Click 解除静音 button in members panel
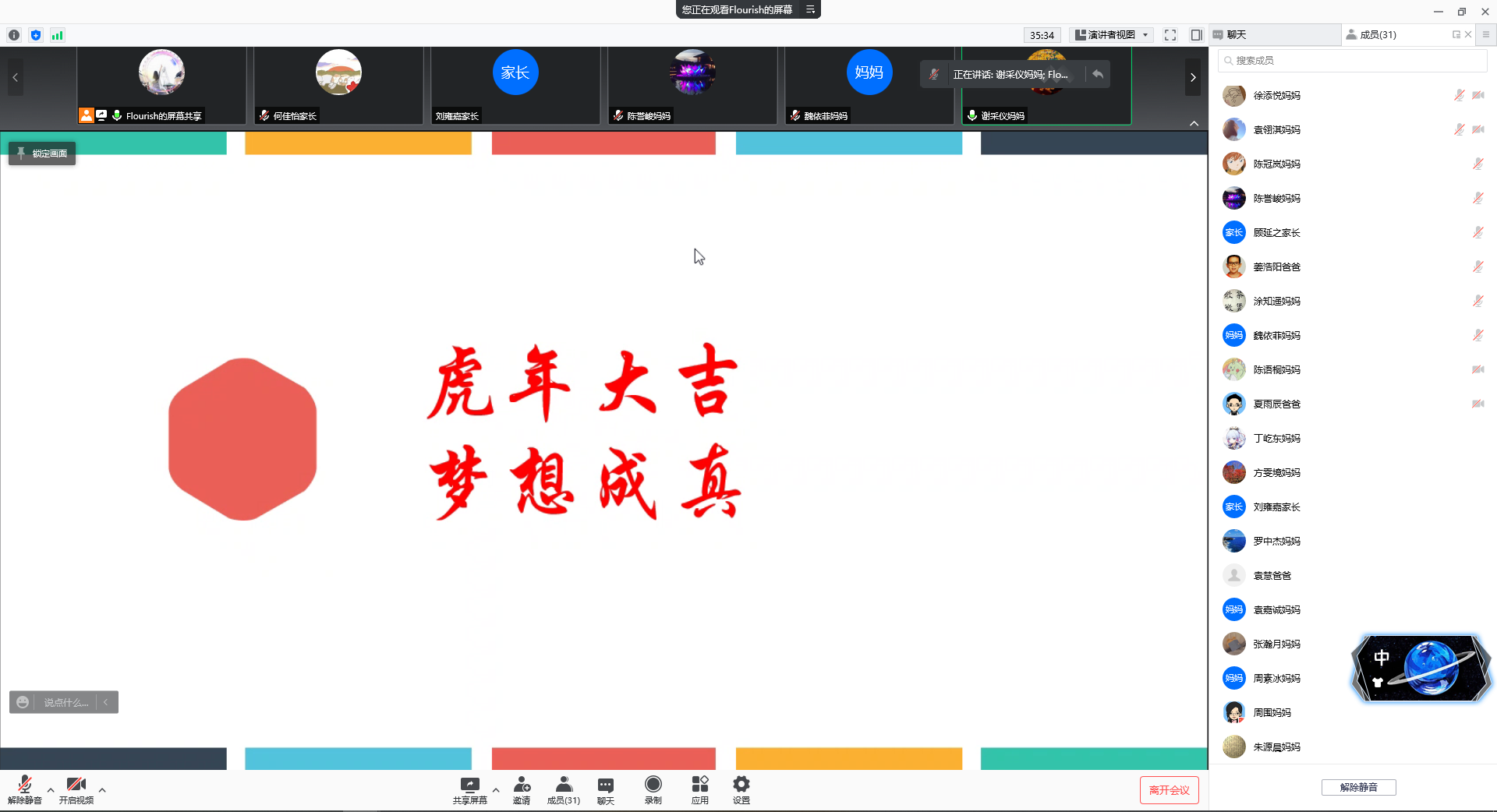Image resolution: width=1497 pixels, height=812 pixels. pyautogui.click(x=1358, y=788)
